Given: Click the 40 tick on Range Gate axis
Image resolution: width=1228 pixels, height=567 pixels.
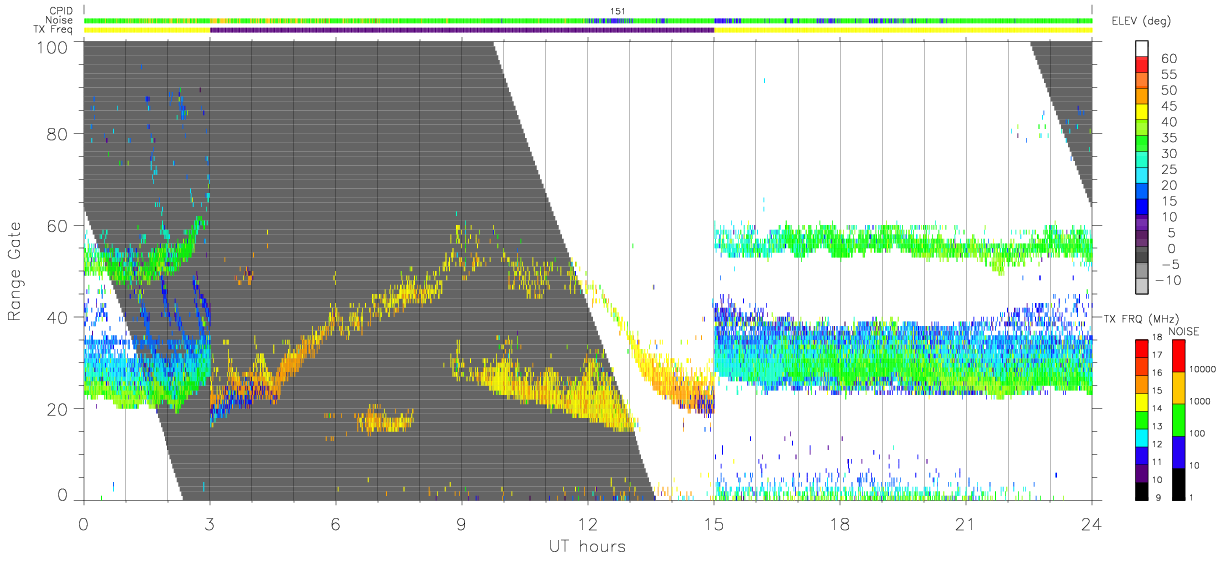Looking at the screenshot, I should [59, 317].
